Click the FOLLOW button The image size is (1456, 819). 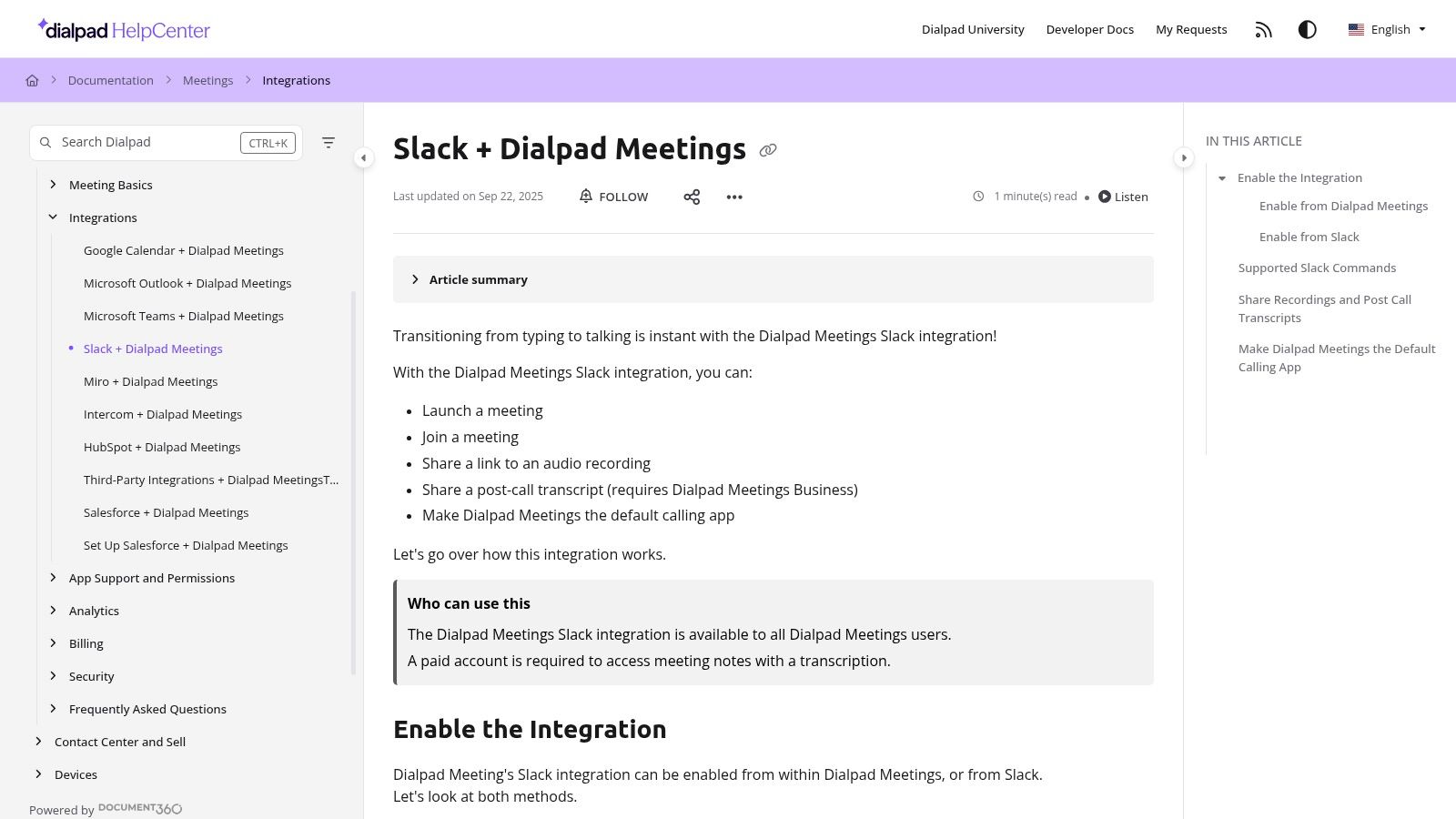click(623, 197)
